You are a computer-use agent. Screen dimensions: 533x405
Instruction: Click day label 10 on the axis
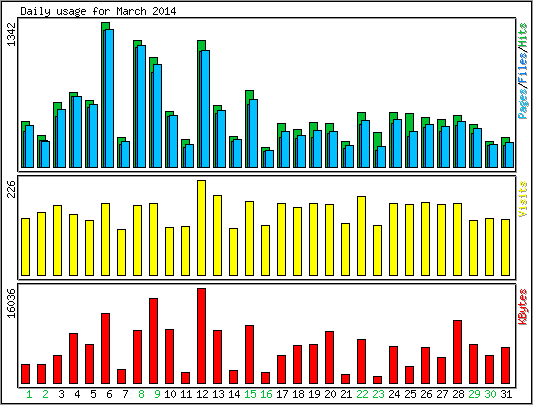(x=170, y=394)
